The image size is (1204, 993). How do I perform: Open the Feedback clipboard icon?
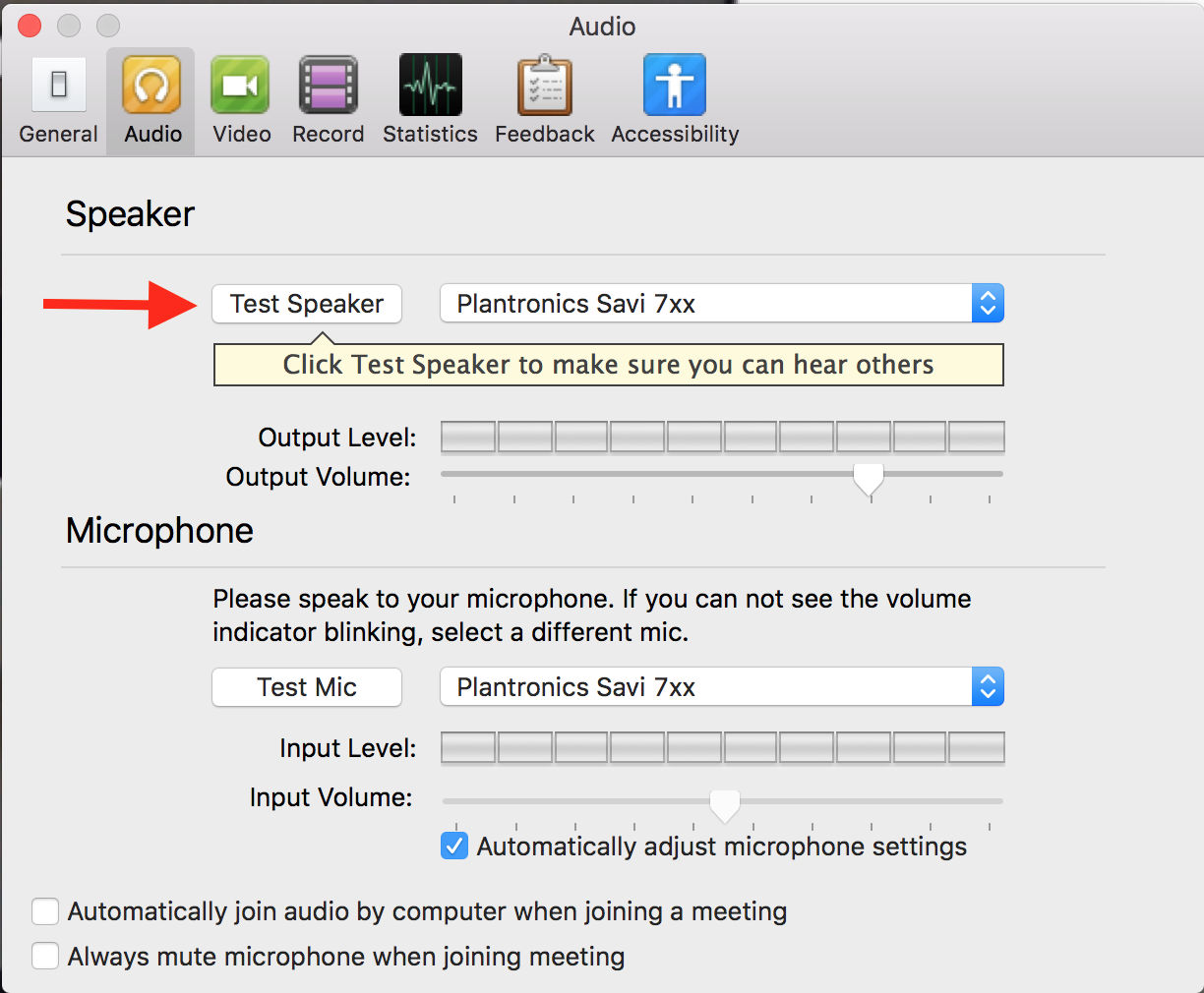(544, 86)
